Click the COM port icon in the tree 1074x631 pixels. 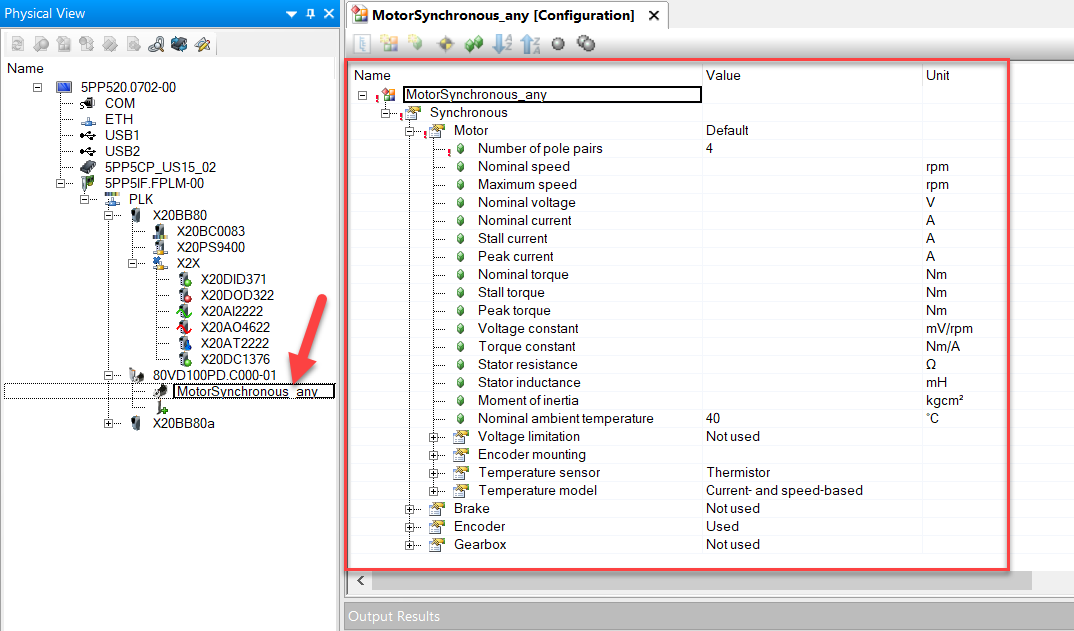[x=87, y=103]
